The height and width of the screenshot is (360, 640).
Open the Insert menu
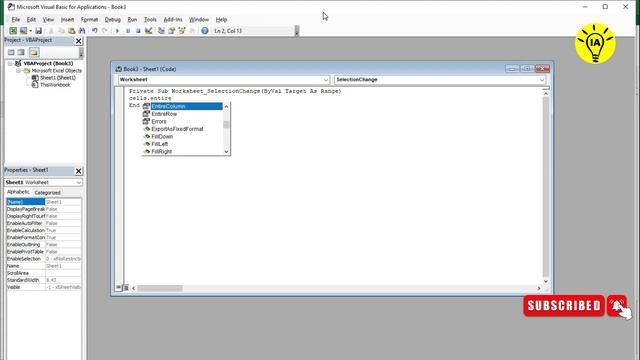(67, 20)
